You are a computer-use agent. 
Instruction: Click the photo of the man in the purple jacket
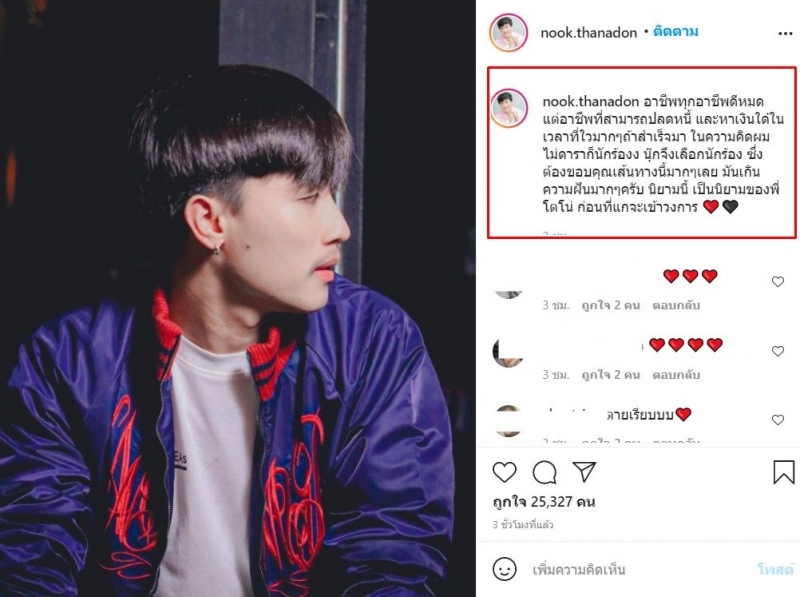coord(238,298)
